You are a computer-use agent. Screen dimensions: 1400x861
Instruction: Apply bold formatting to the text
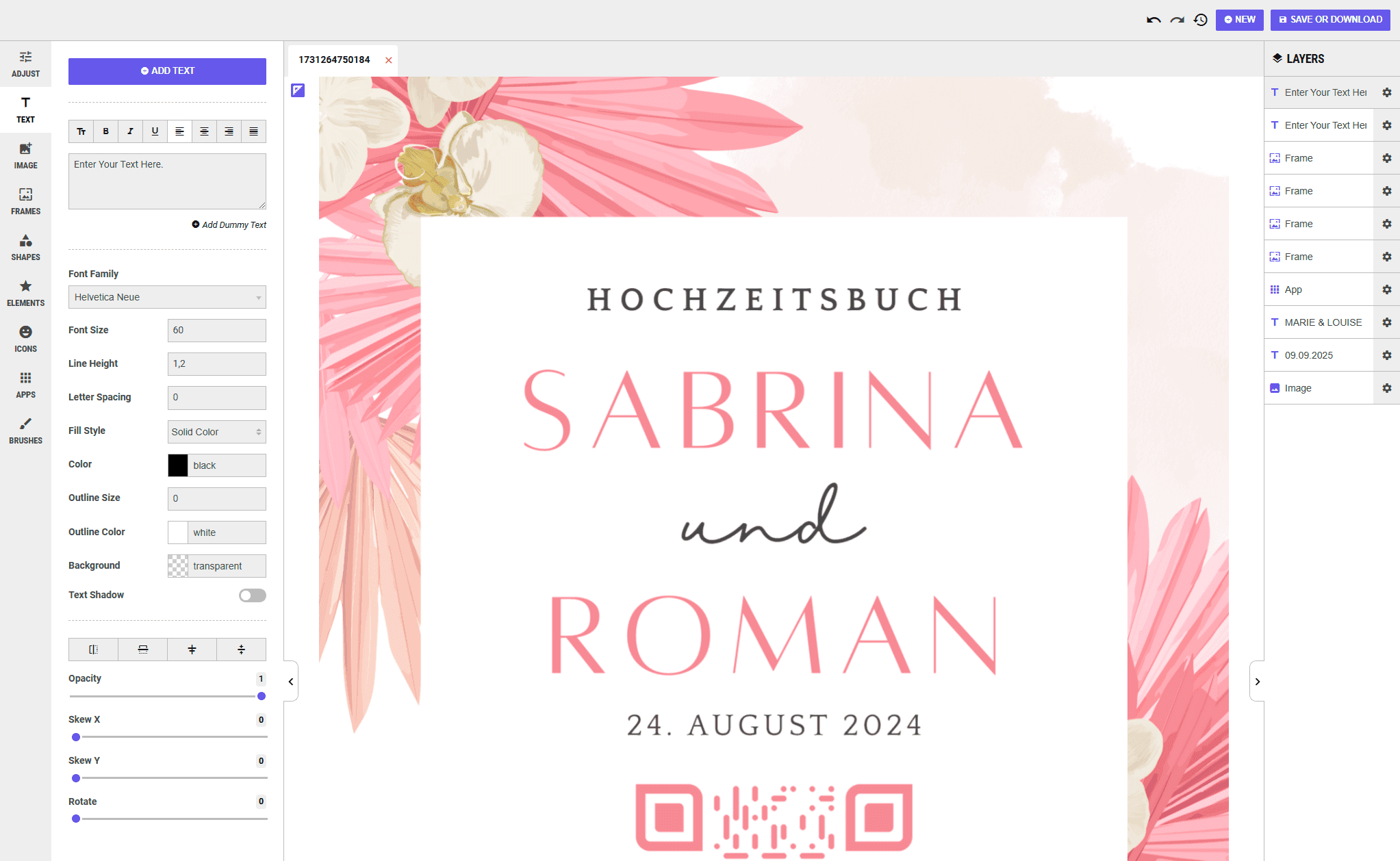point(106,131)
